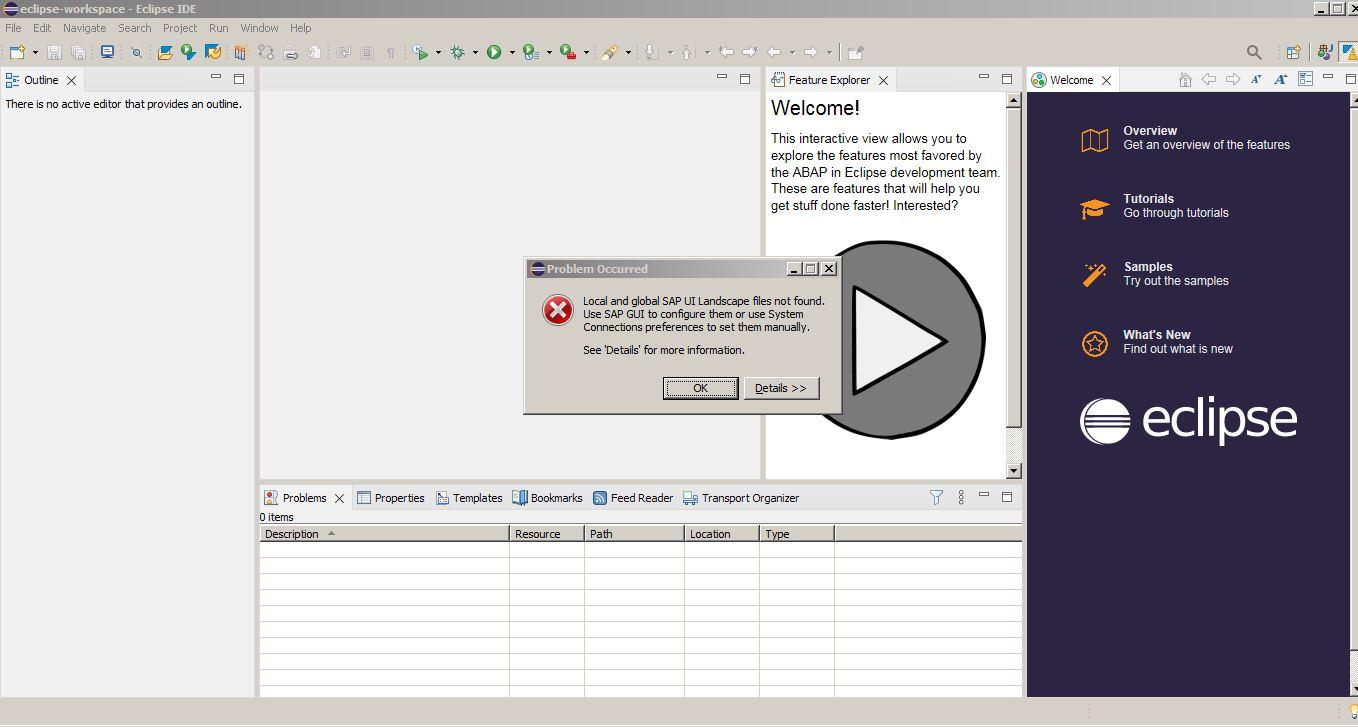Image resolution: width=1358 pixels, height=727 pixels.
Task: Close the Welcome tab
Action: click(1106, 80)
